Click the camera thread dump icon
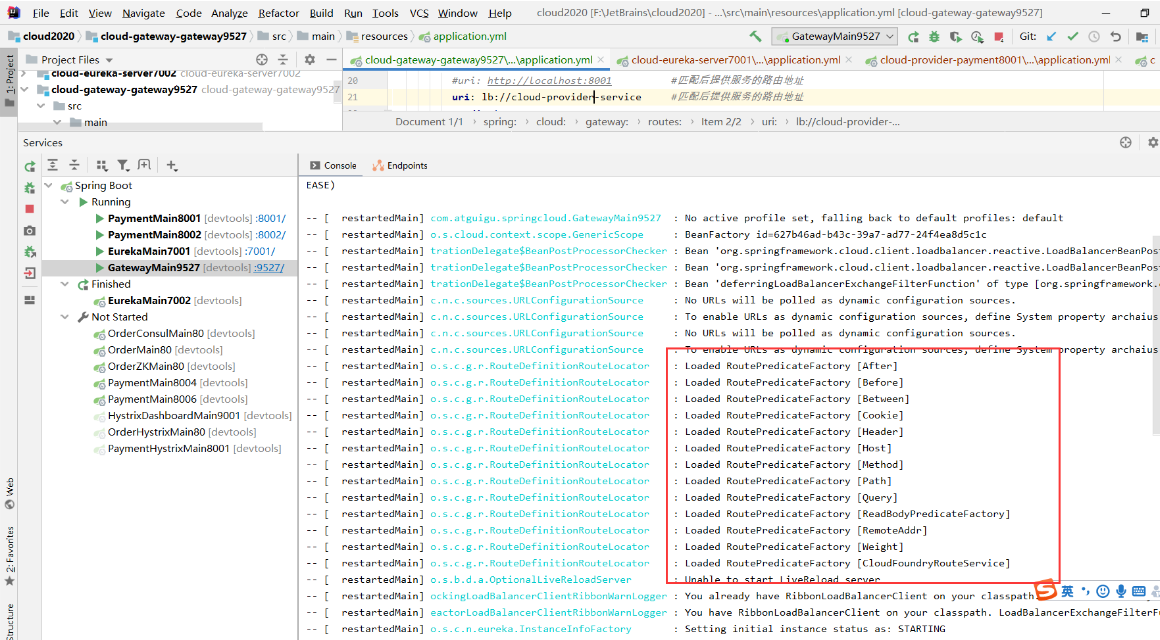Image resolution: width=1160 pixels, height=640 pixels. 29,230
